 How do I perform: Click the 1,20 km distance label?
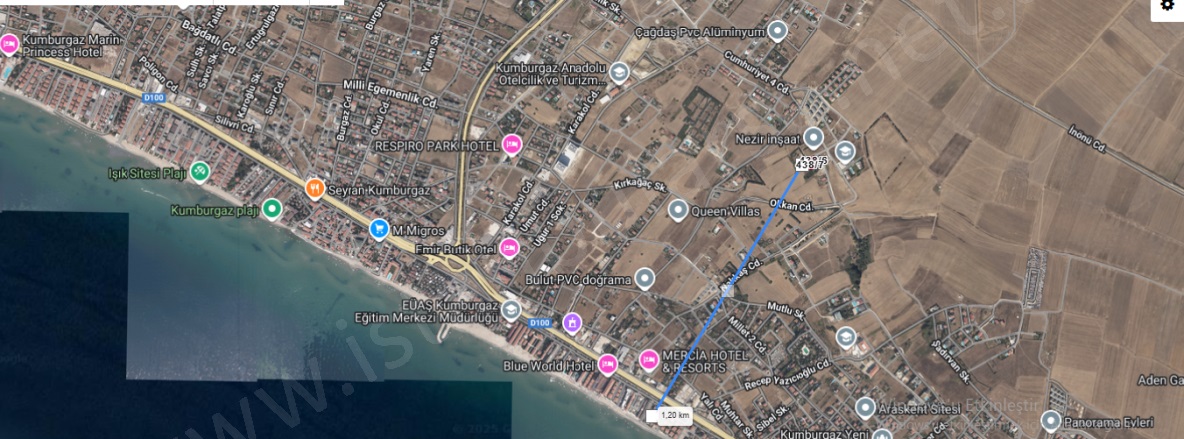pyautogui.click(x=675, y=416)
